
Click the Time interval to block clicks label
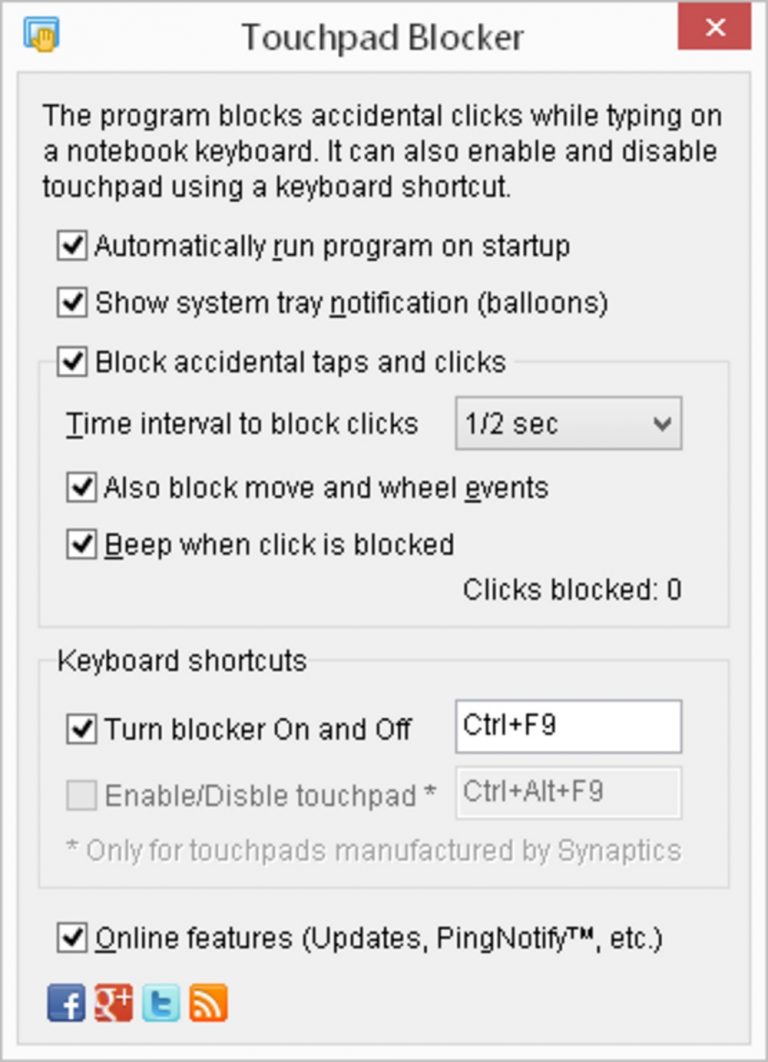[242, 424]
